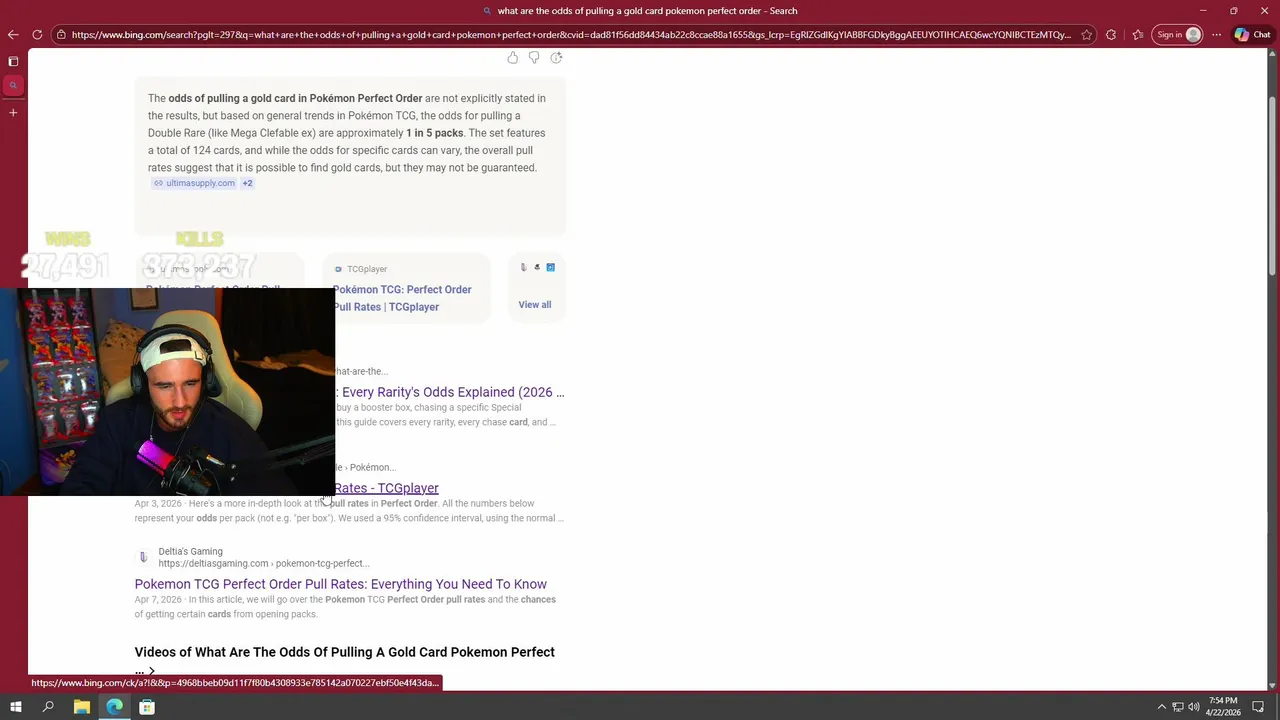Open Copilot Chat button

[x=1254, y=35]
